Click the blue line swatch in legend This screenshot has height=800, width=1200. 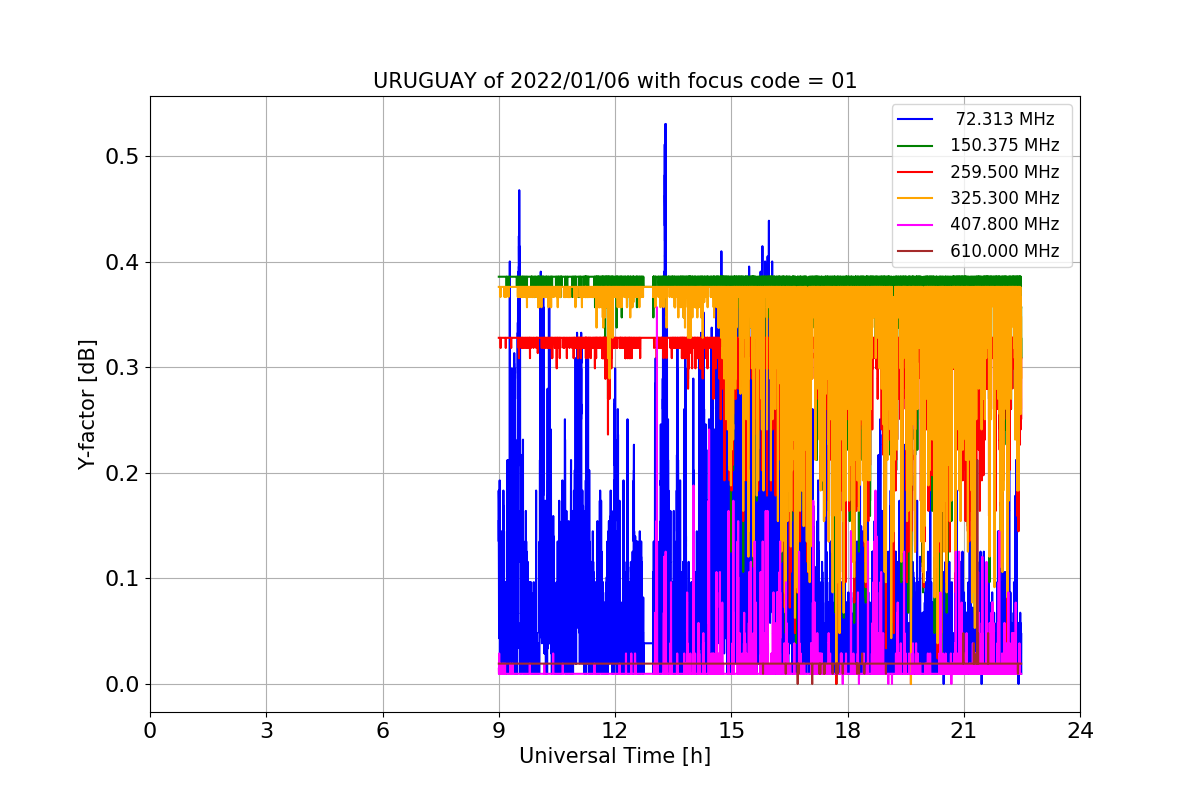pyautogui.click(x=916, y=119)
